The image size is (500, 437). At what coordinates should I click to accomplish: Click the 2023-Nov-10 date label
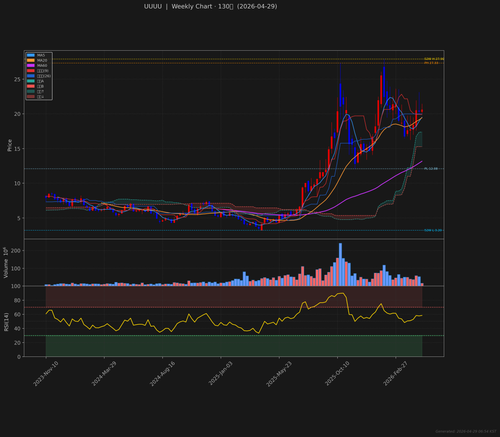pos(46,374)
